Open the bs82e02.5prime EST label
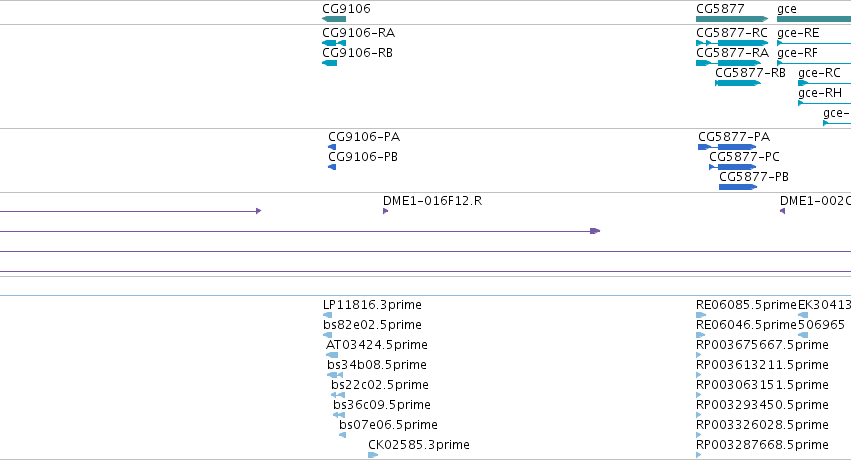The width and height of the screenshot is (851, 460). (x=372, y=325)
